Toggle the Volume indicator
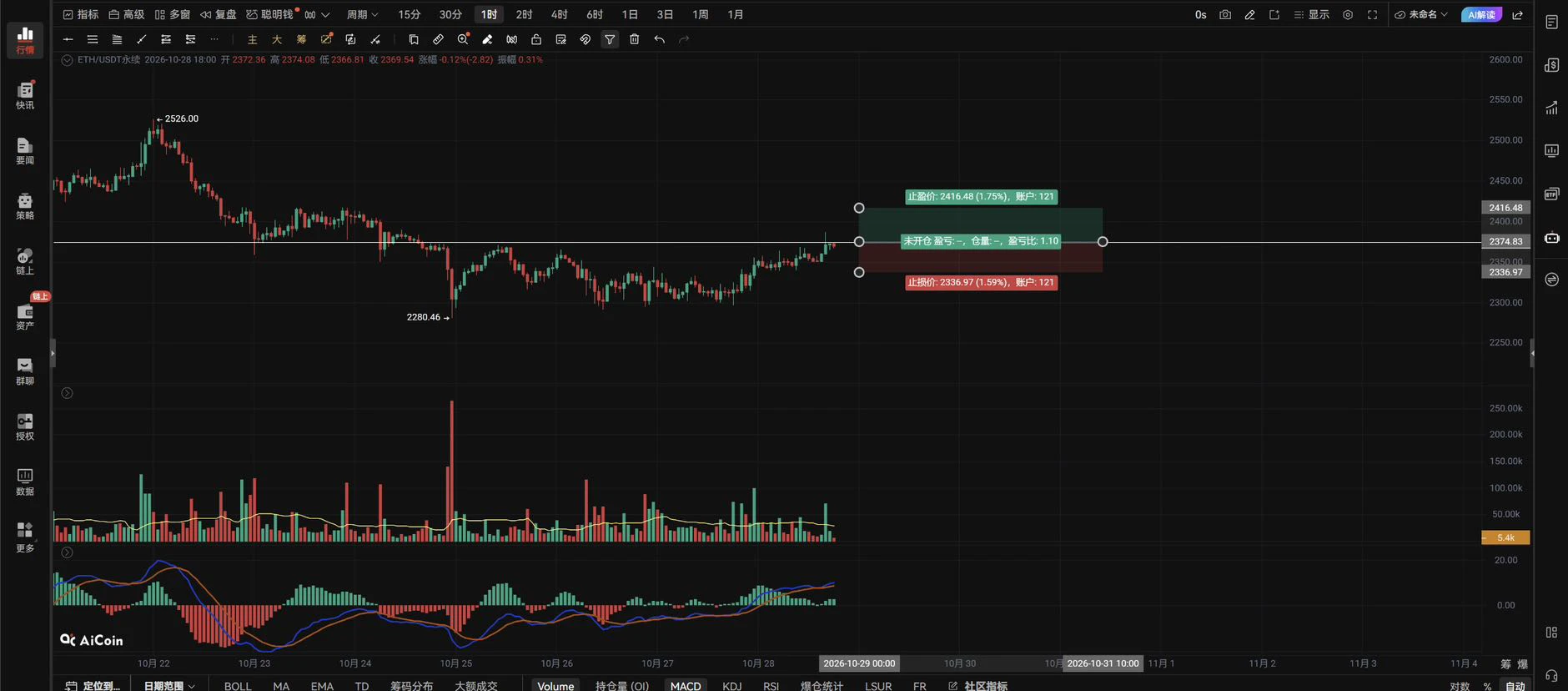Screen dimensions: 1568x691 tap(555, 686)
